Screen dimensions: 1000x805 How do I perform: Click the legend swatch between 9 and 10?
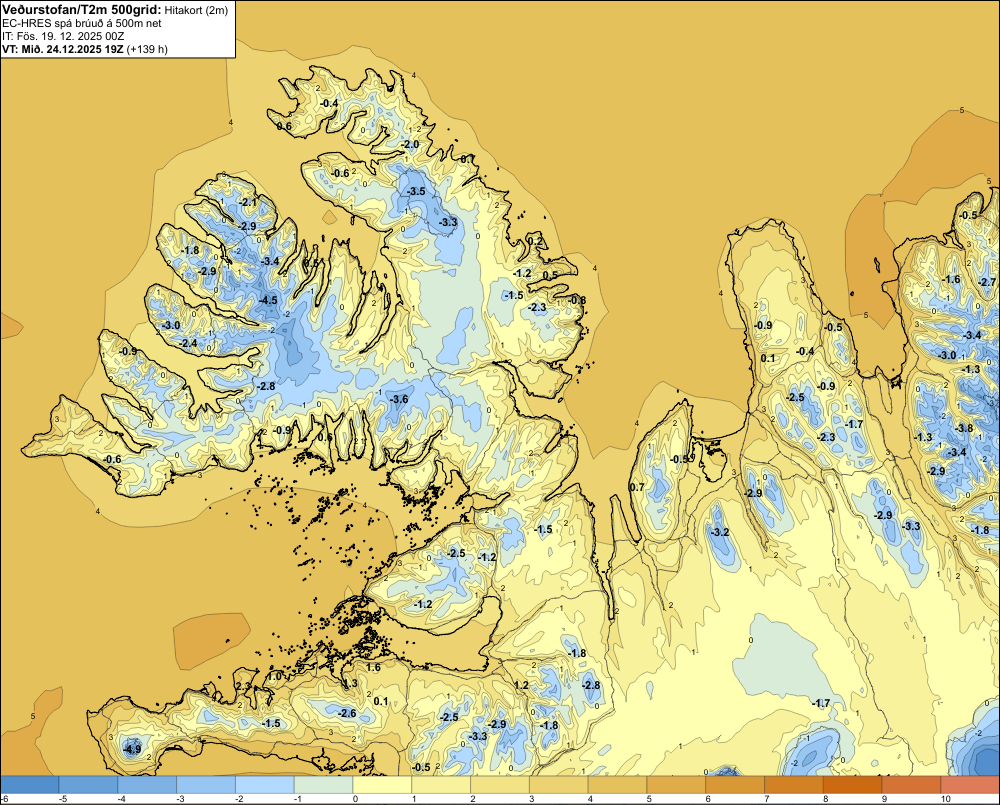coord(911,785)
